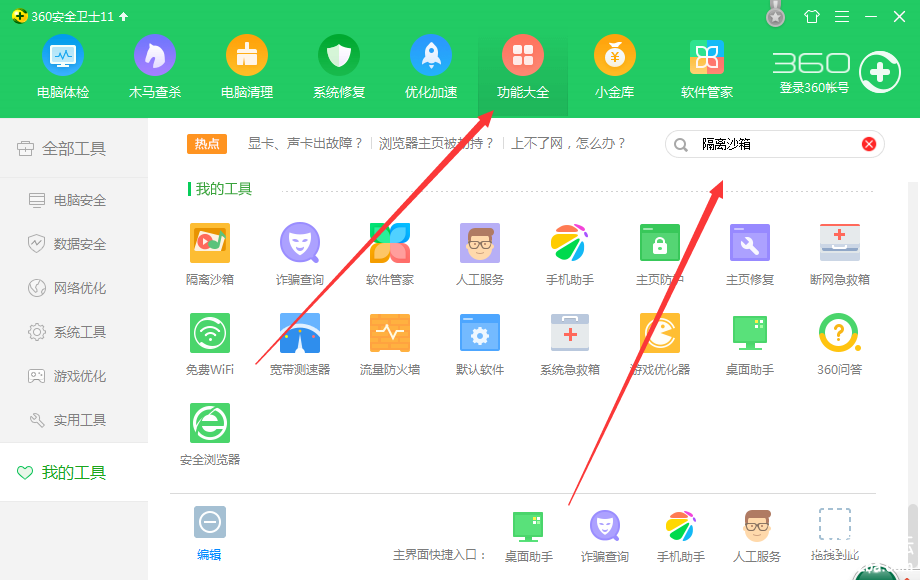
Task: Launch the 安全浏览器 tool
Action: [x=210, y=434]
